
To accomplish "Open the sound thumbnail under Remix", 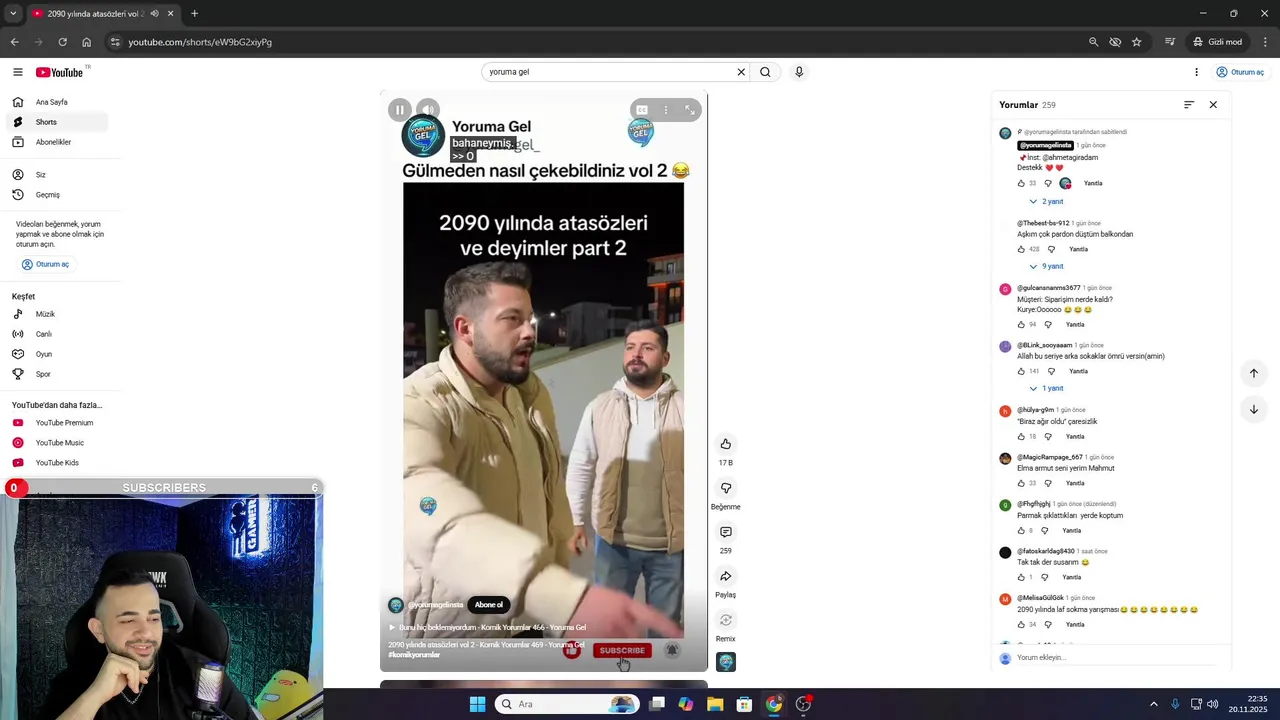I will point(726,662).
